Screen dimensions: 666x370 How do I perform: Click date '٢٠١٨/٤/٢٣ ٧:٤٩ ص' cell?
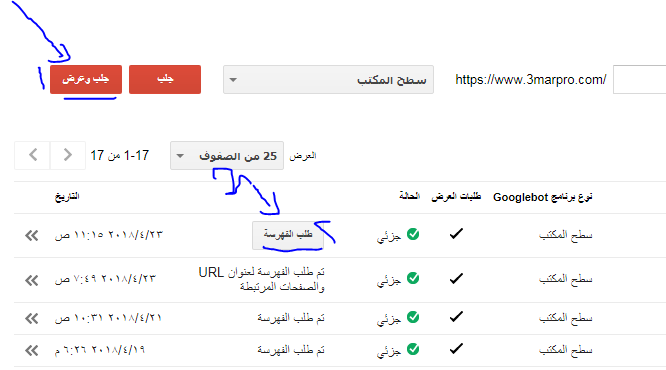105,279
